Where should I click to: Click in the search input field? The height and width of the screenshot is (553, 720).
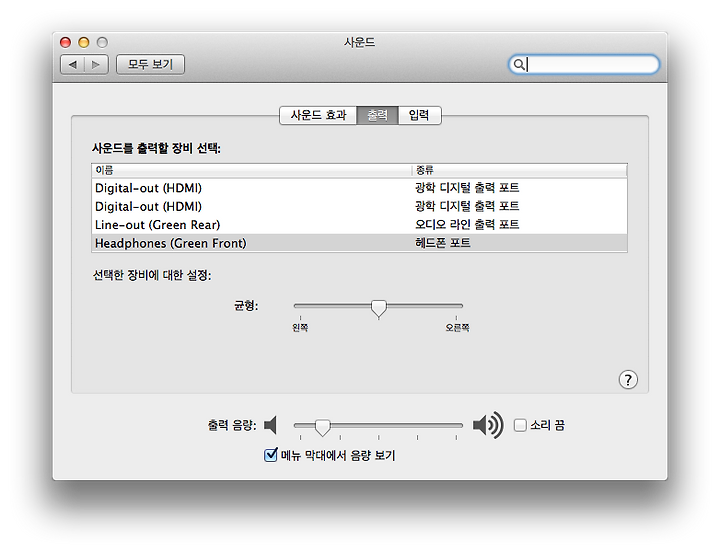584,64
